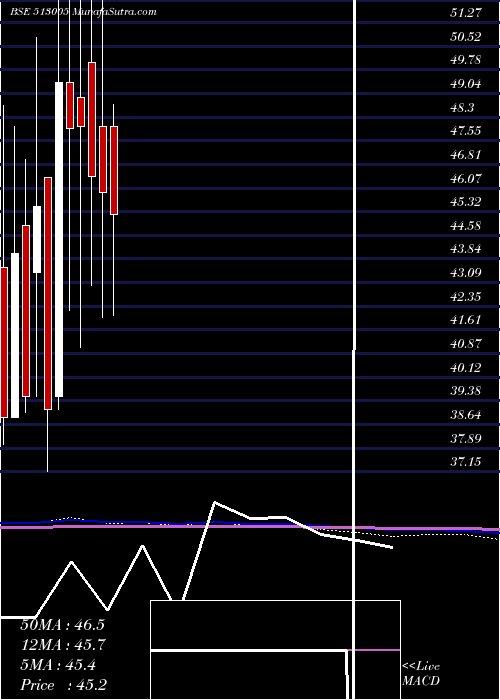Click the 40.12 price axis label

(x=466, y=368)
